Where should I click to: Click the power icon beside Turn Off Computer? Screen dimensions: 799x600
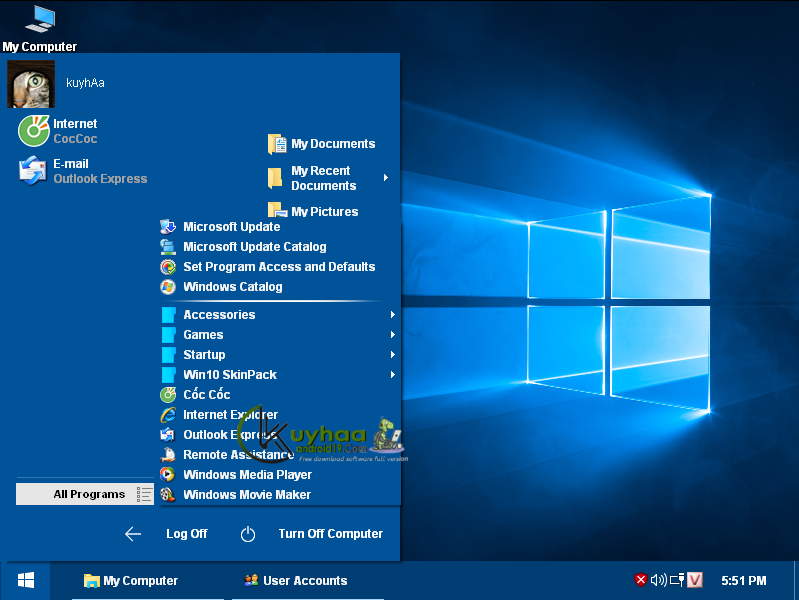pos(248,534)
